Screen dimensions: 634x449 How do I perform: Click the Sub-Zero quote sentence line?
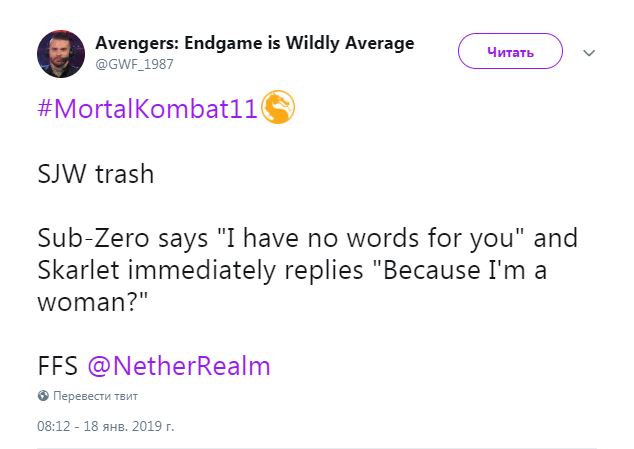point(307,238)
